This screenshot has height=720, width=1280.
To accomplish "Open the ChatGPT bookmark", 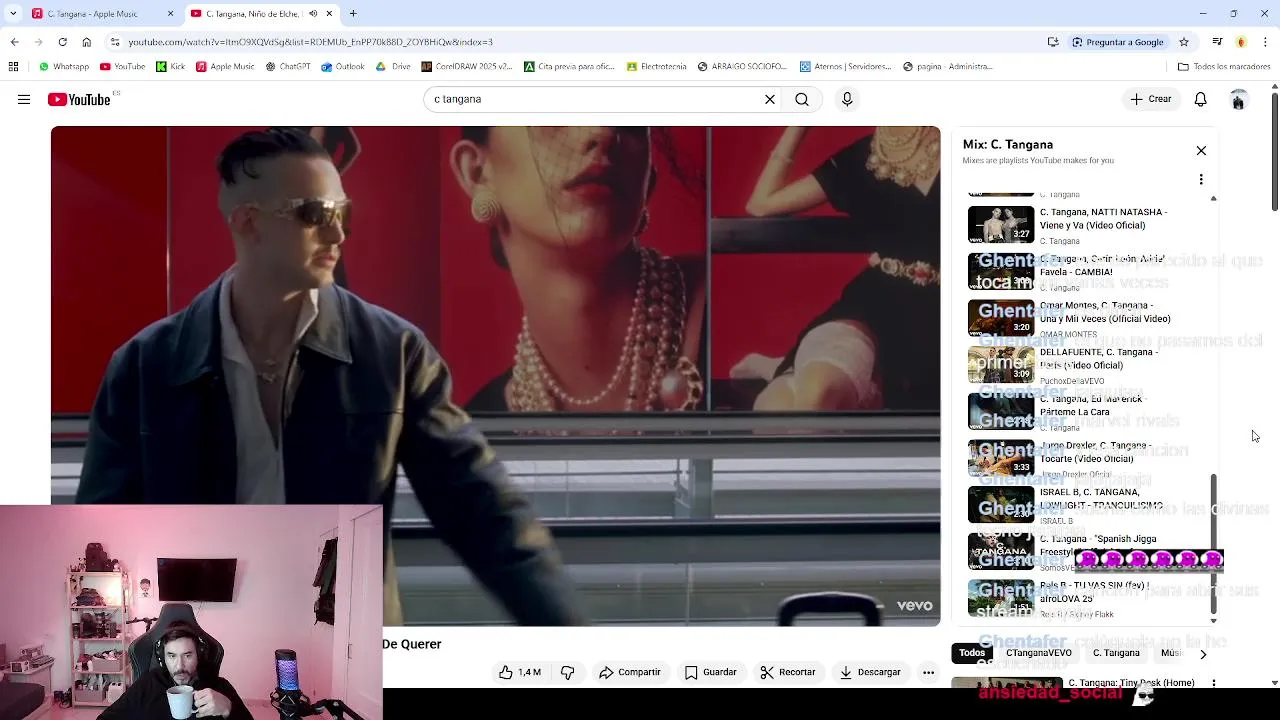I will pyautogui.click(x=288, y=67).
